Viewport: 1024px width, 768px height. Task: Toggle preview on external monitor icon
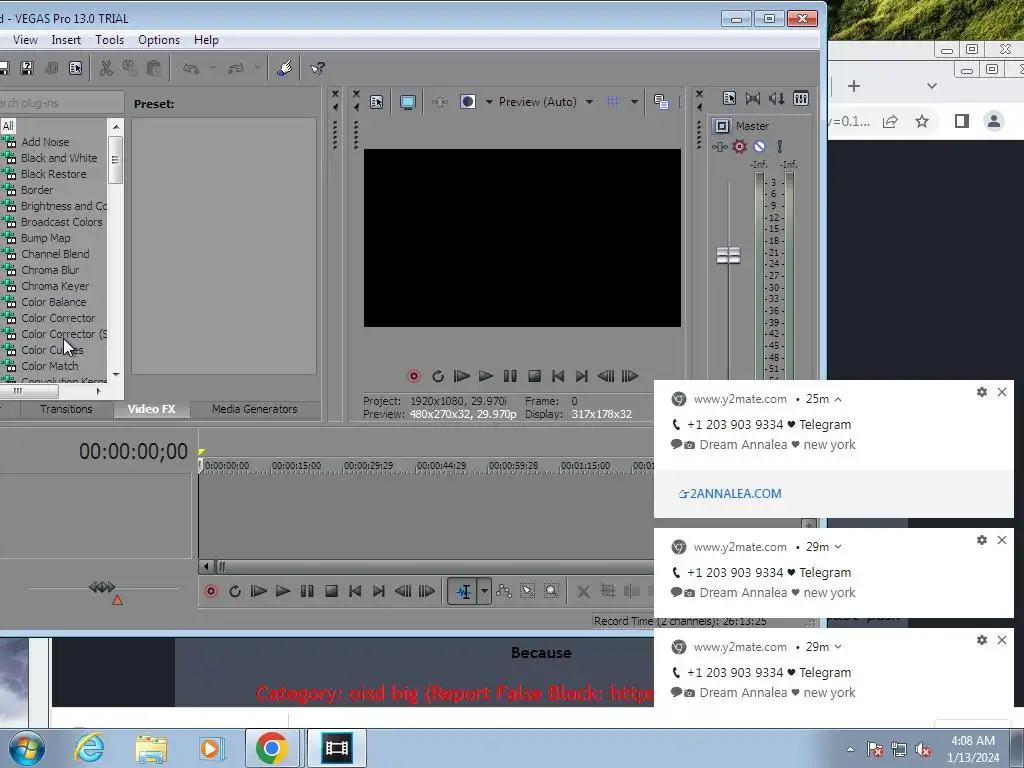pos(408,102)
